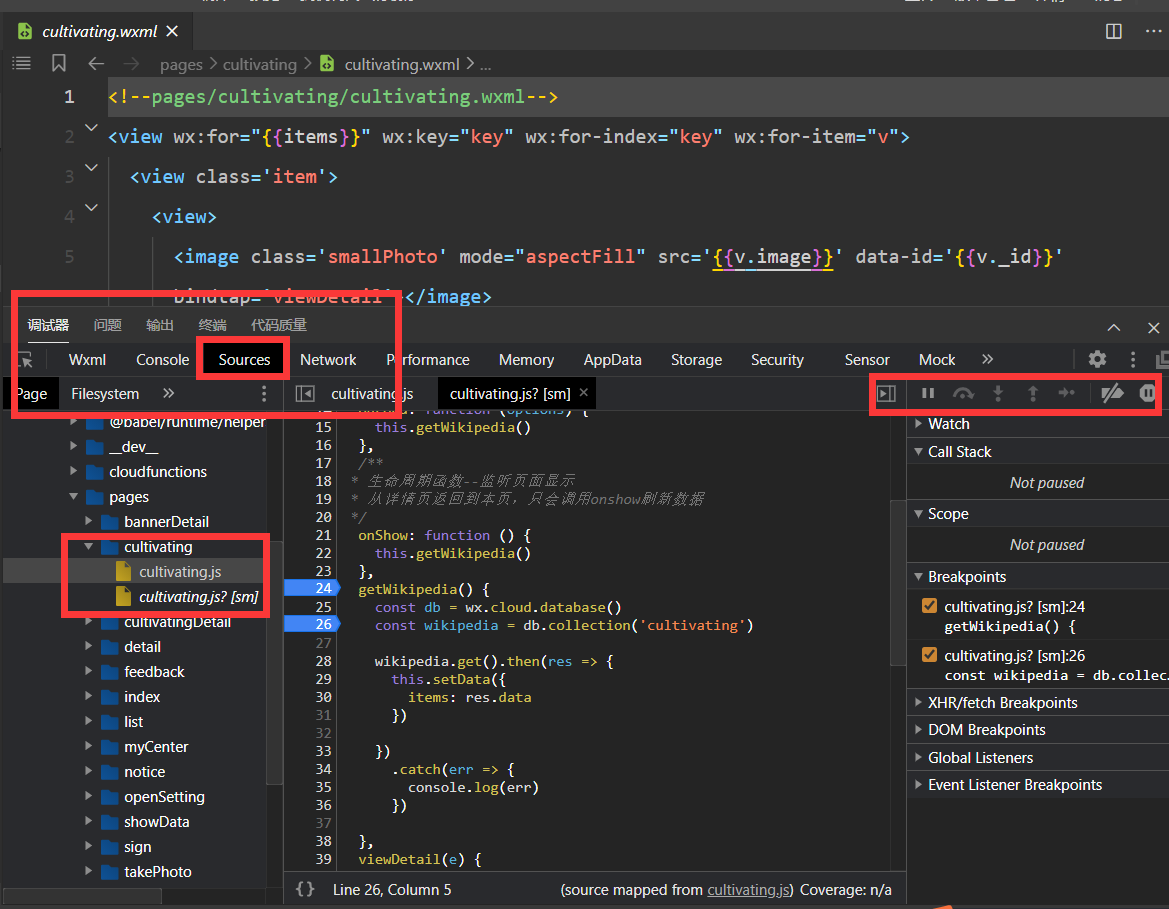Select cultivating.js? [sm] file in tree
Image resolution: width=1169 pixels, height=909 pixels.
click(x=198, y=597)
